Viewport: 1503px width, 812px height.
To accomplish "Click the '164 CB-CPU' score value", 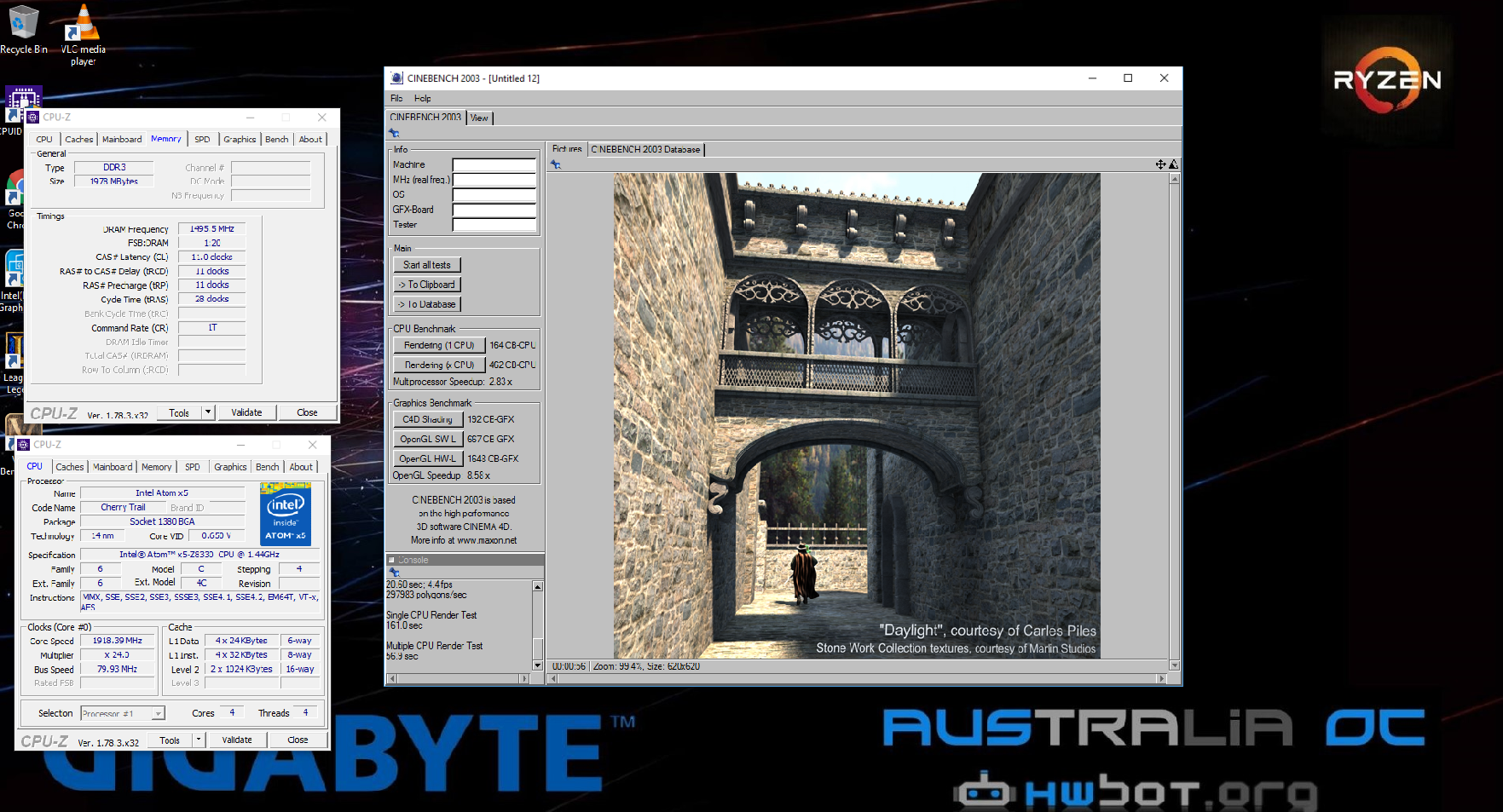I will (x=512, y=345).
